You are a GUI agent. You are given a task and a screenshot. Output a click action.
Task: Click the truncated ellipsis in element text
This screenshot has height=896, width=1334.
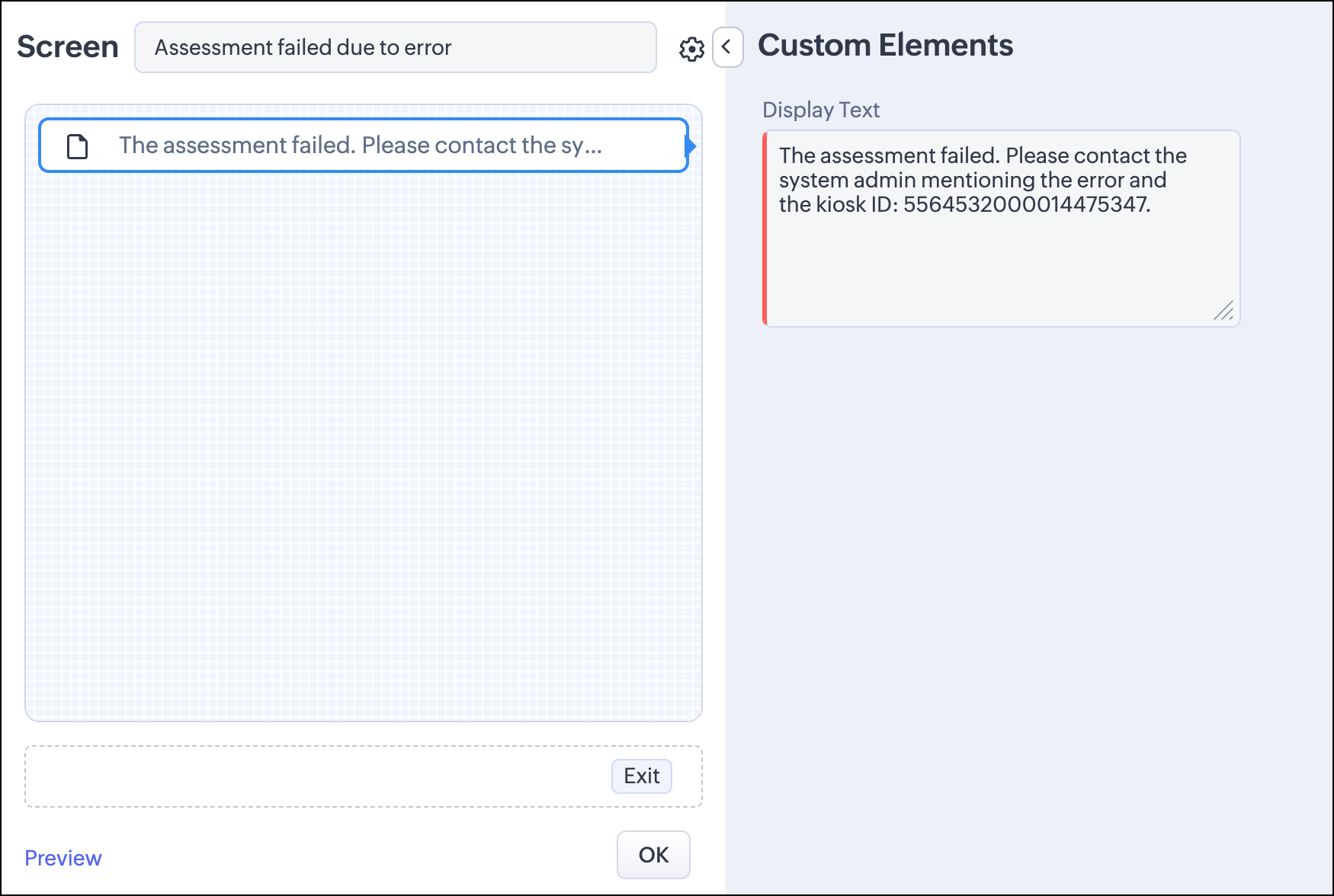594,146
